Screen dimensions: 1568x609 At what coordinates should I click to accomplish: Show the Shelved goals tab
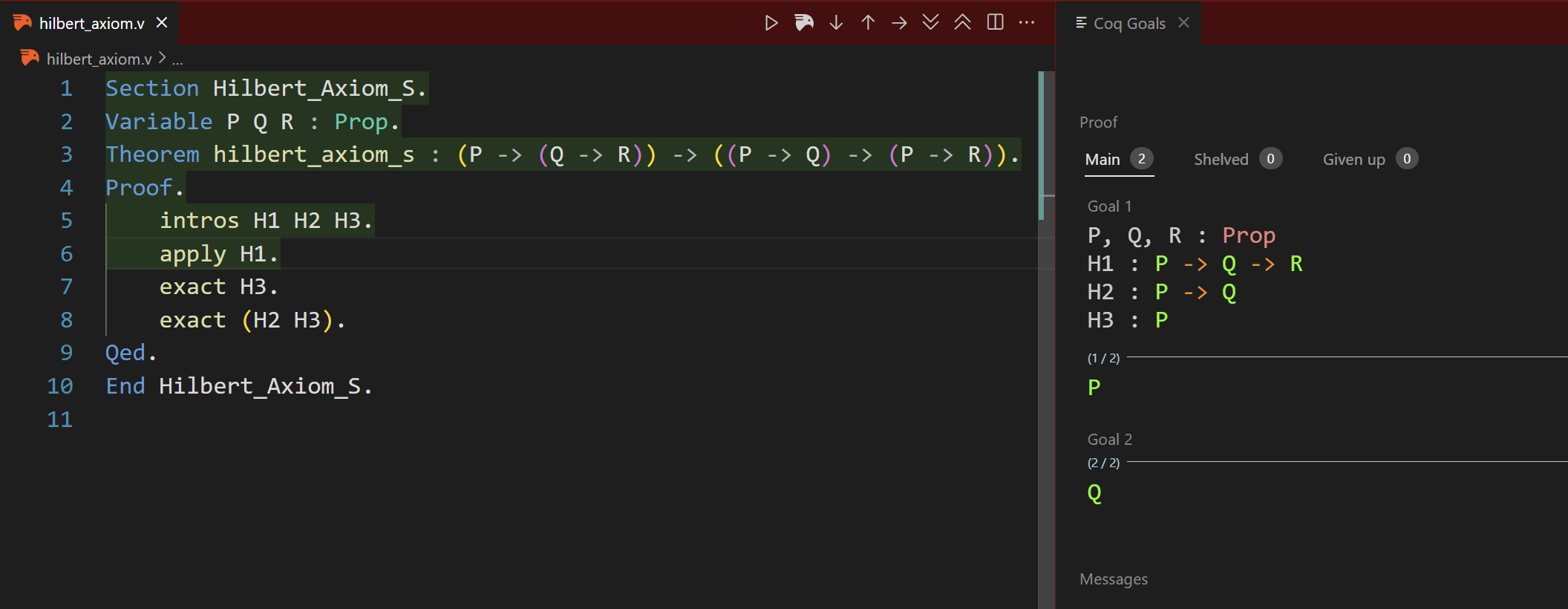pyautogui.click(x=1221, y=160)
